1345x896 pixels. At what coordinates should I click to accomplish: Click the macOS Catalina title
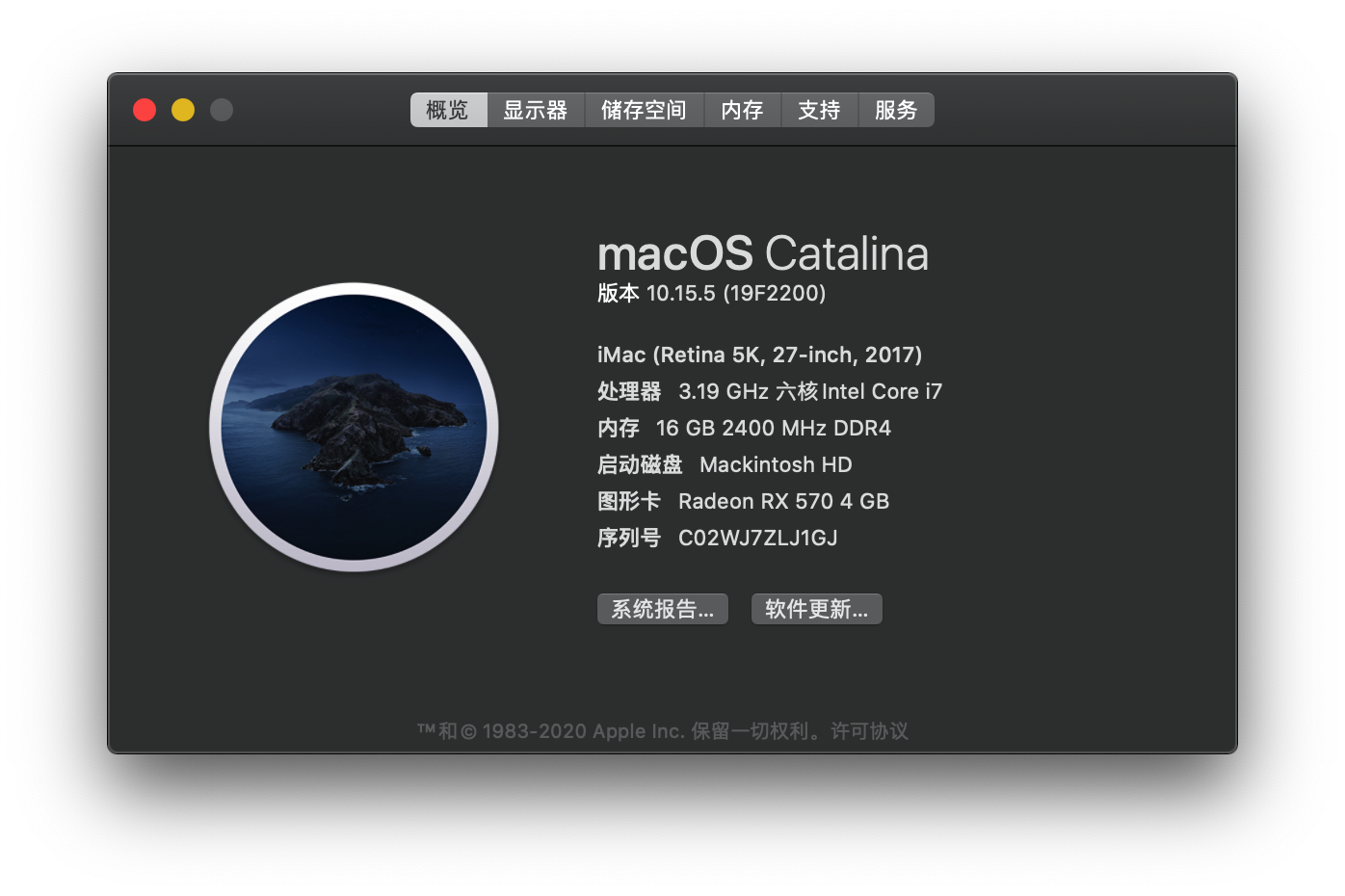pyautogui.click(x=763, y=253)
